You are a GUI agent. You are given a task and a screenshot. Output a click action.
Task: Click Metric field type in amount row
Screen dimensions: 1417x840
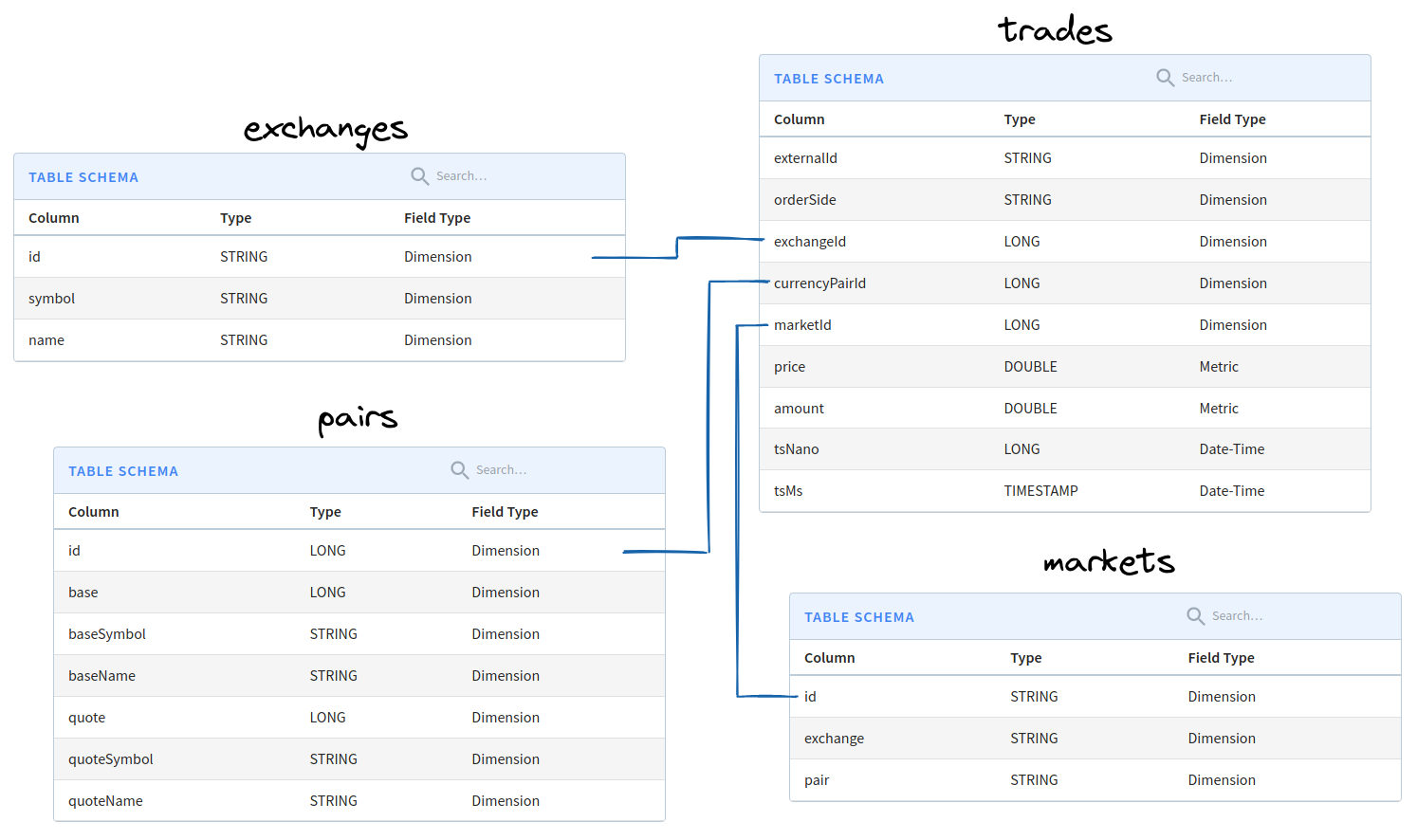tap(1219, 409)
